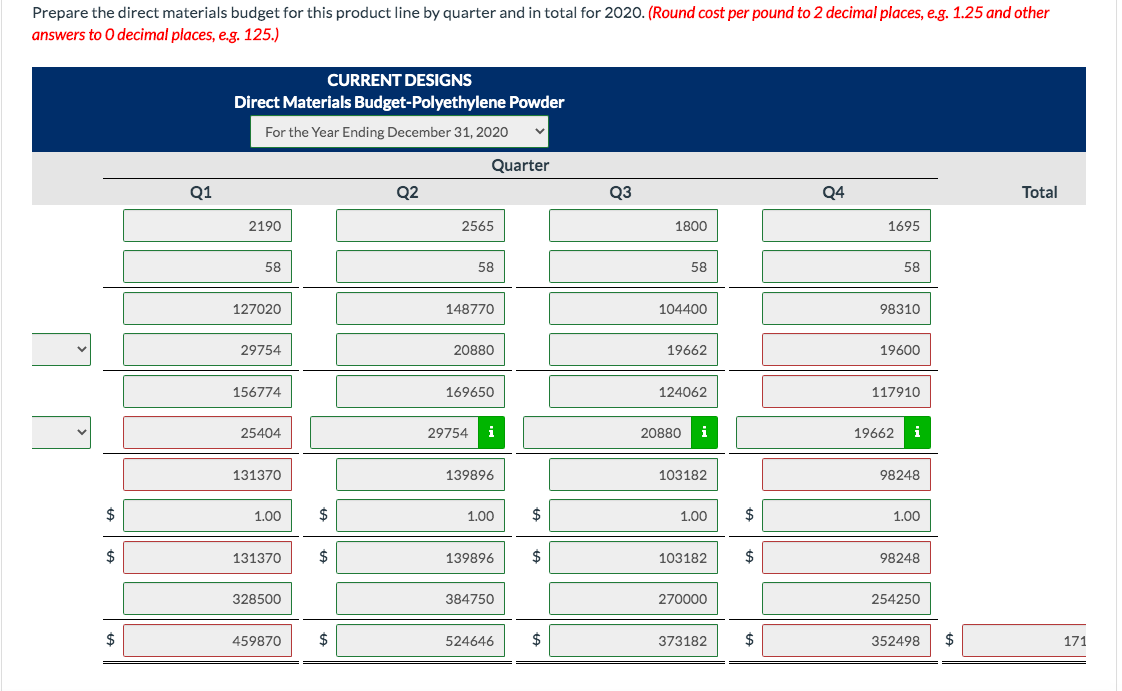Click Q1 field showing 131370 without dollar sign
This screenshot has height=691, width=1122.
208,475
